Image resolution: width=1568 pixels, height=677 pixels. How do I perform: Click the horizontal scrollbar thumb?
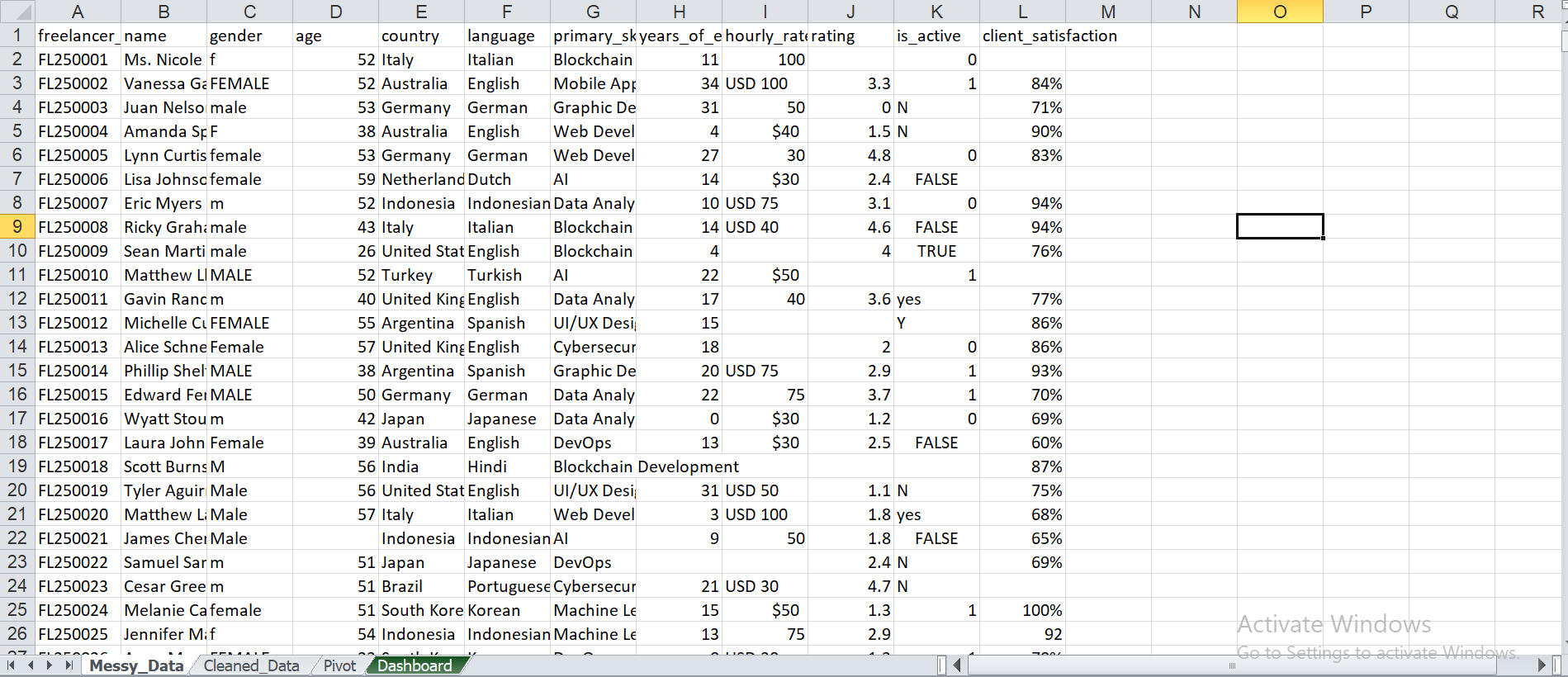1232,665
